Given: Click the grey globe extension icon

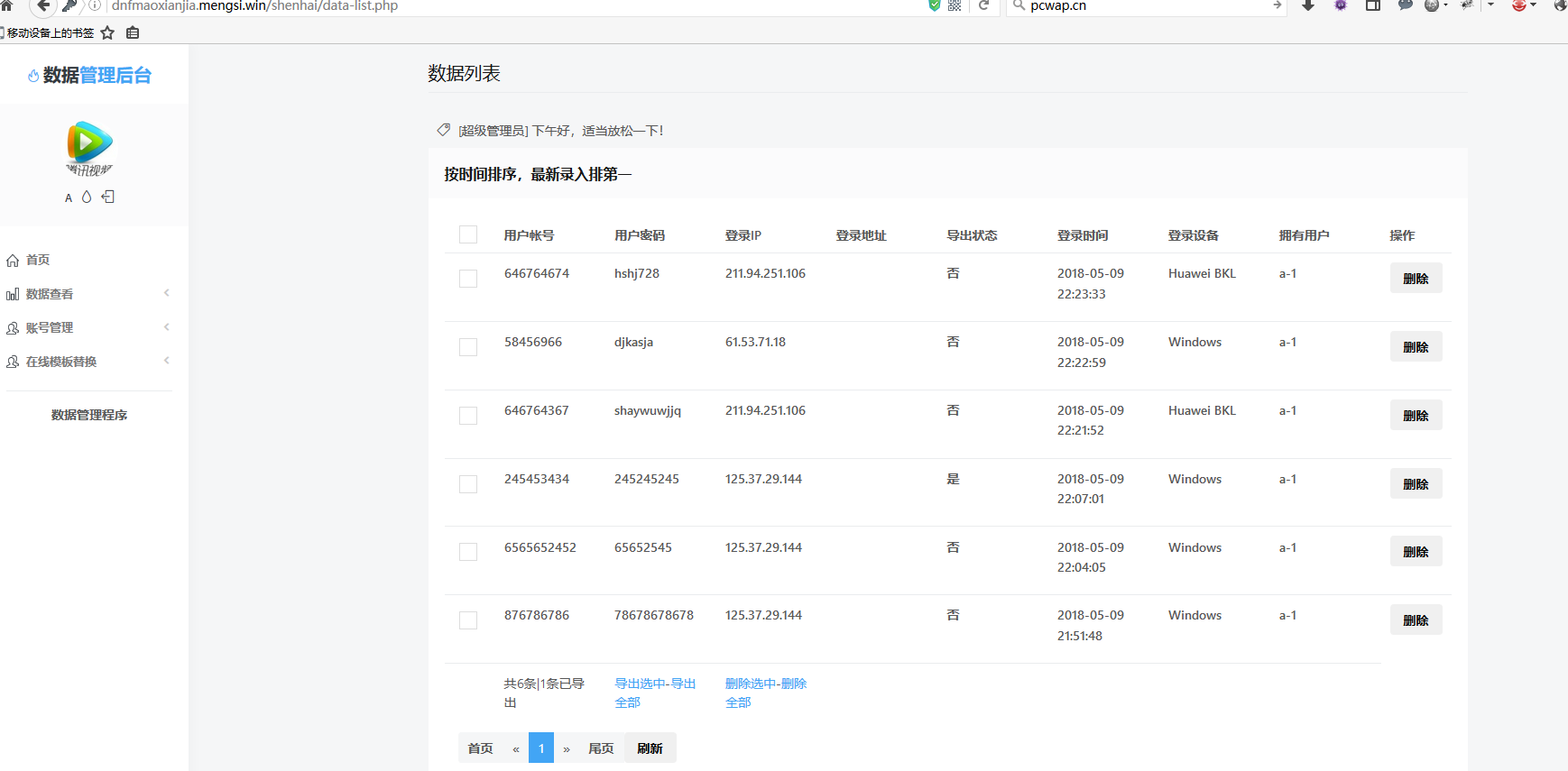Looking at the screenshot, I should [1432, 5].
